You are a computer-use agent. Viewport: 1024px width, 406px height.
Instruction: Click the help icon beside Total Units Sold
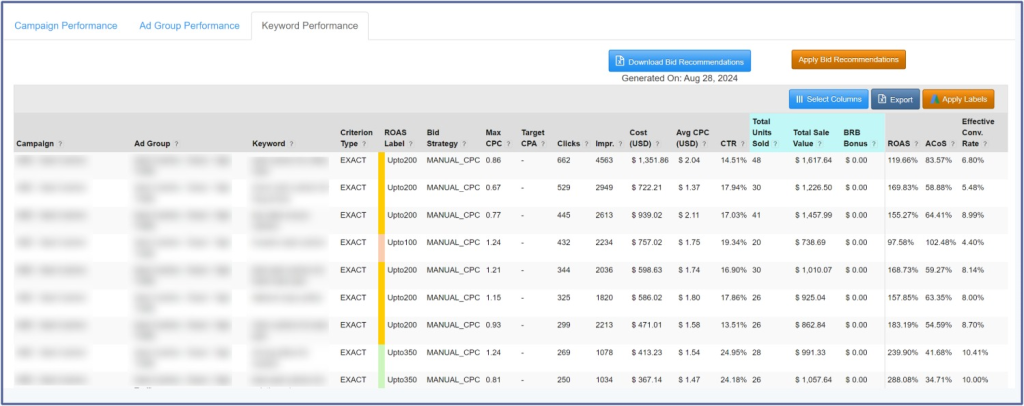(775, 144)
